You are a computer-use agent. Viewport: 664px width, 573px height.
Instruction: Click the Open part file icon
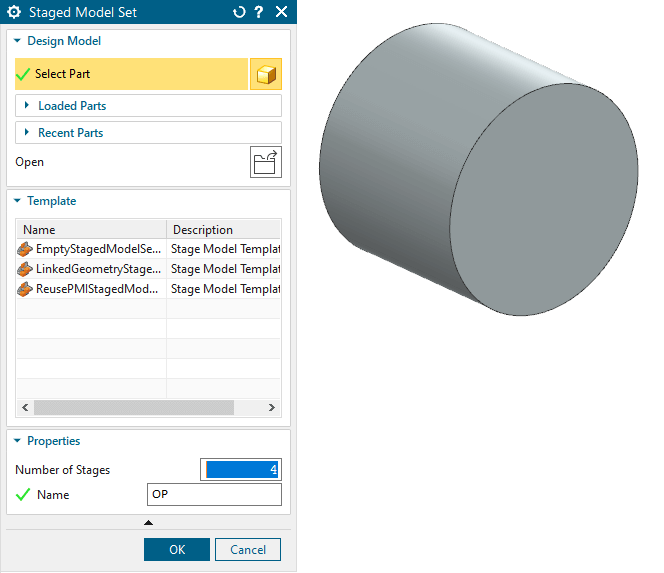266,162
